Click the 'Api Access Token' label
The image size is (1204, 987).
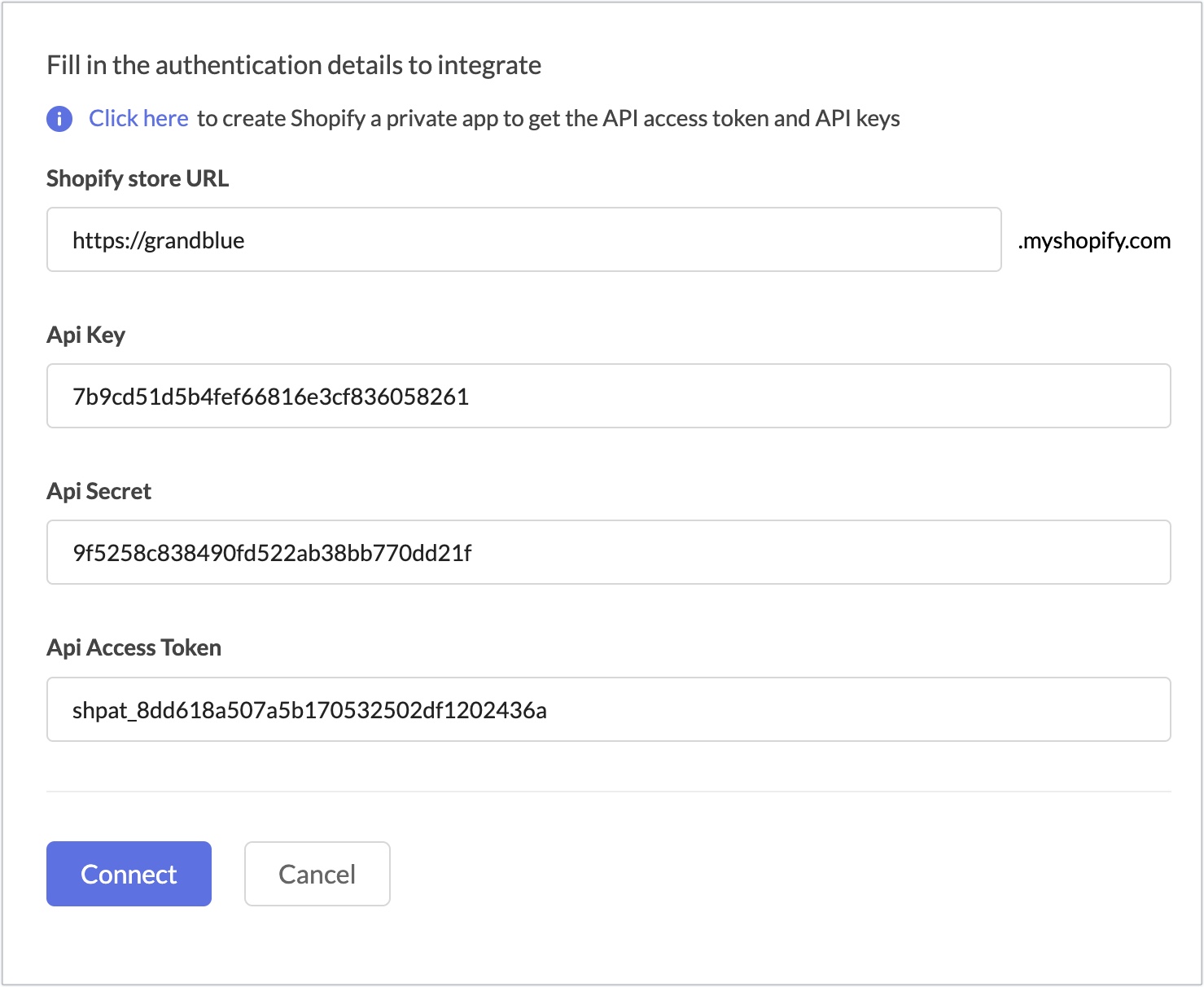(x=134, y=647)
